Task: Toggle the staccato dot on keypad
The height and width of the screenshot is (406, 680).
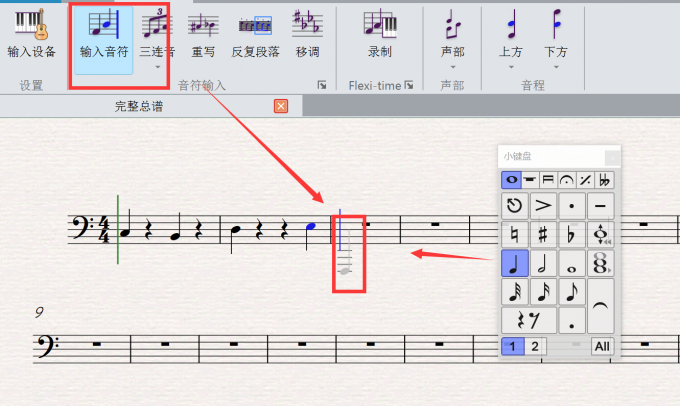Action: pos(572,206)
